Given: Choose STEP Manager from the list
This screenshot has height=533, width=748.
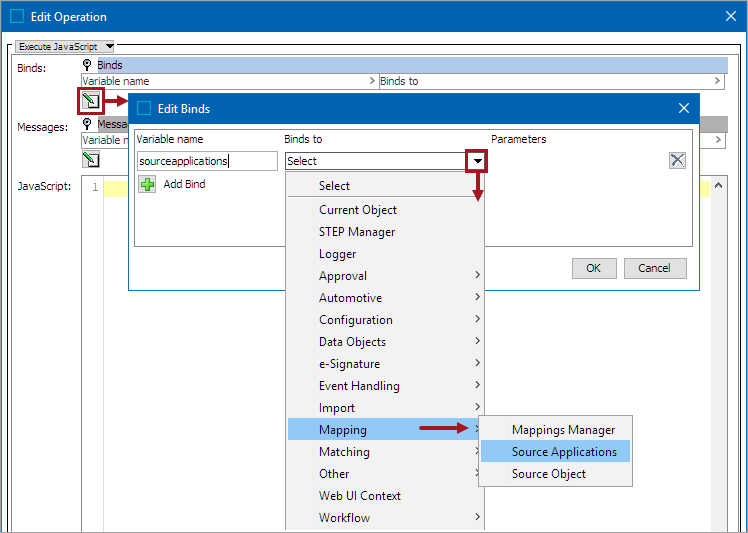Looking at the screenshot, I should pos(357,232).
